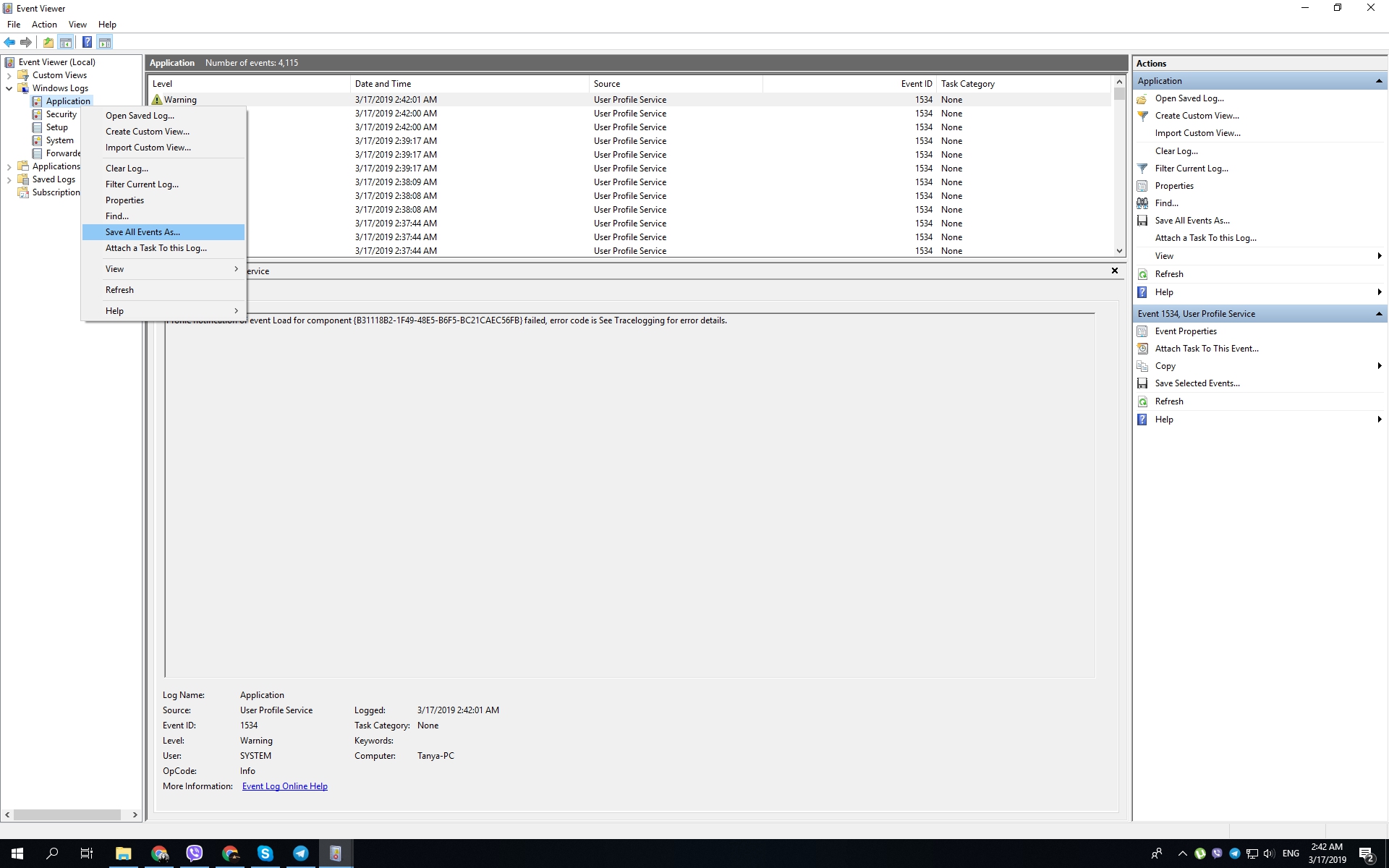Open the Action menu in menu bar
1389x868 pixels.
pyautogui.click(x=44, y=25)
